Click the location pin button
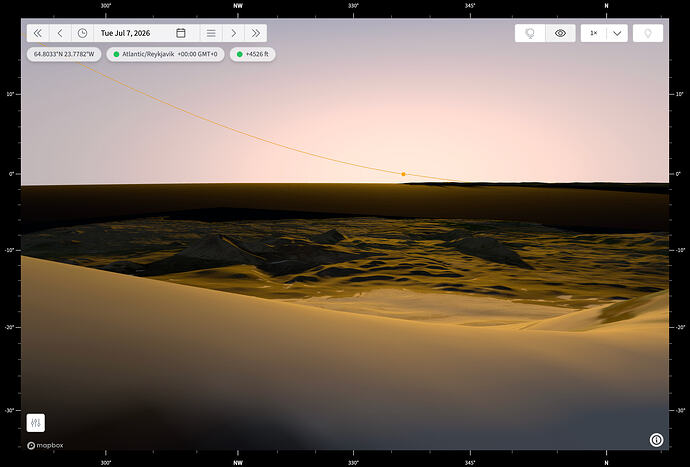This screenshot has width=690, height=467. [x=648, y=33]
